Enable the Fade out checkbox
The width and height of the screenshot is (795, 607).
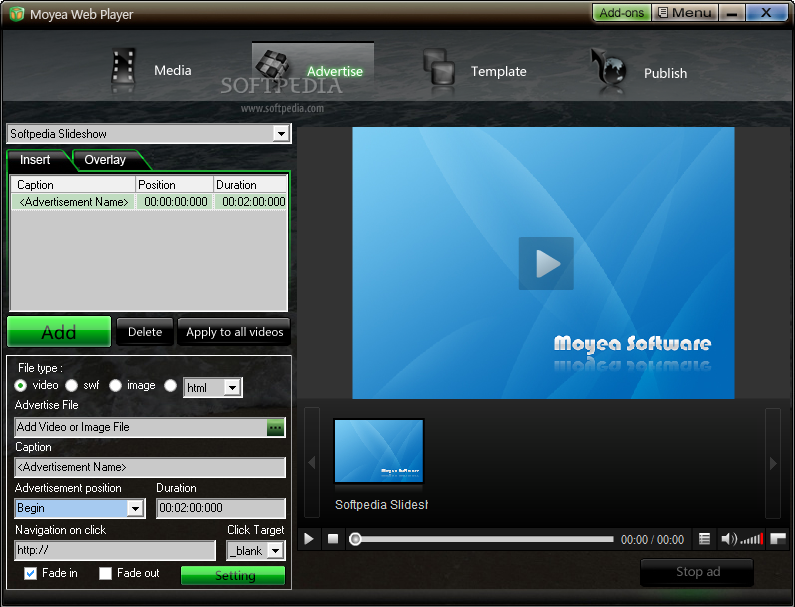click(105, 574)
